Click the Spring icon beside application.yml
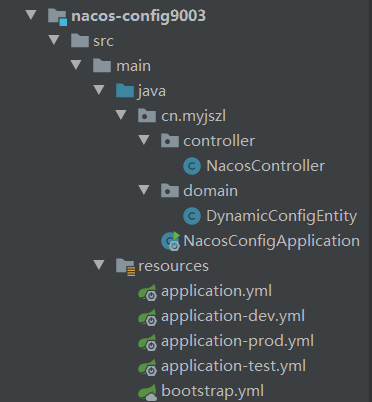 (x=147, y=292)
